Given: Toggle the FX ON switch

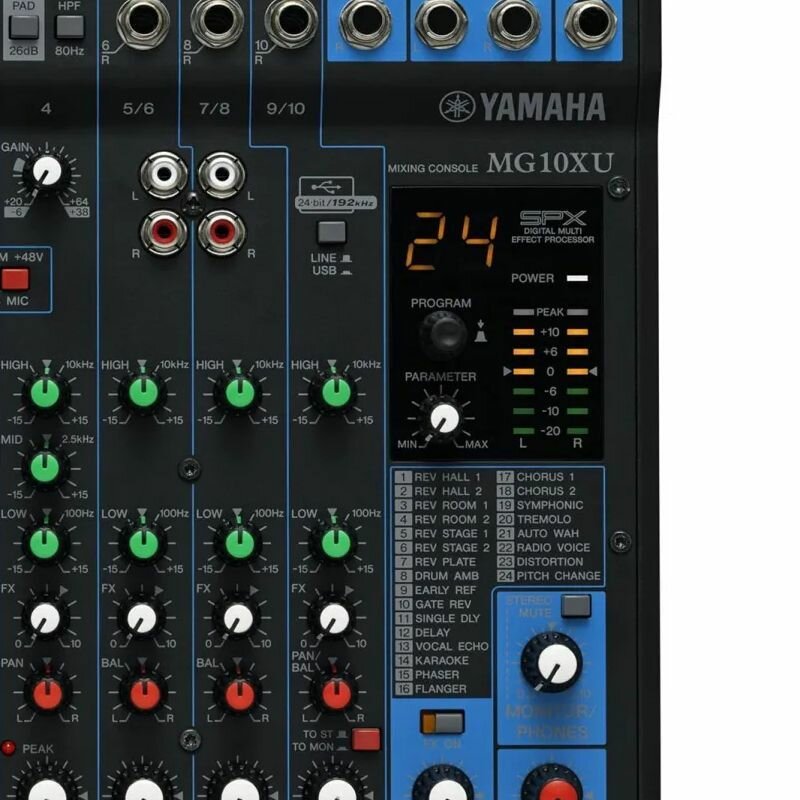Looking at the screenshot, I should click(x=442, y=722).
